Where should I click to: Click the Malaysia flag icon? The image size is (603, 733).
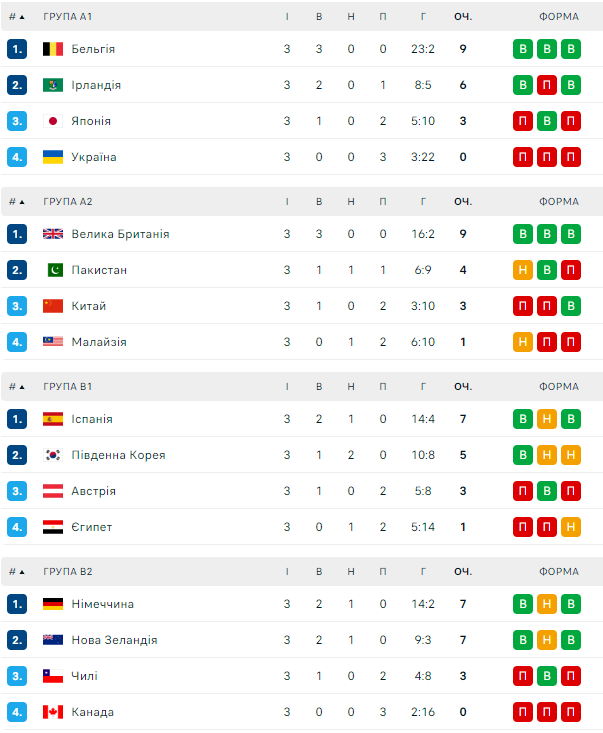(53, 342)
